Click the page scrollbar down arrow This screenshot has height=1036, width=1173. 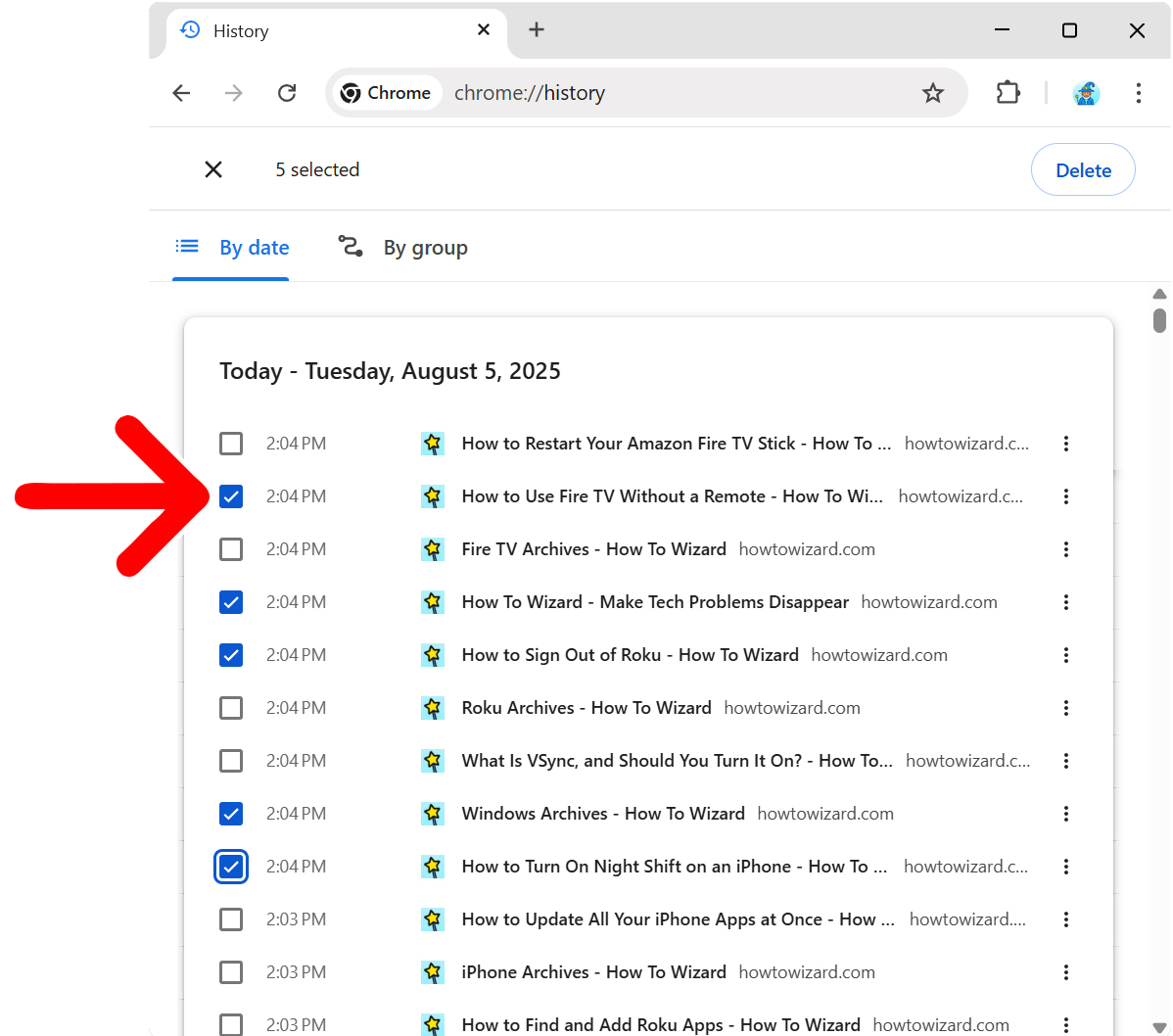click(x=1159, y=1026)
